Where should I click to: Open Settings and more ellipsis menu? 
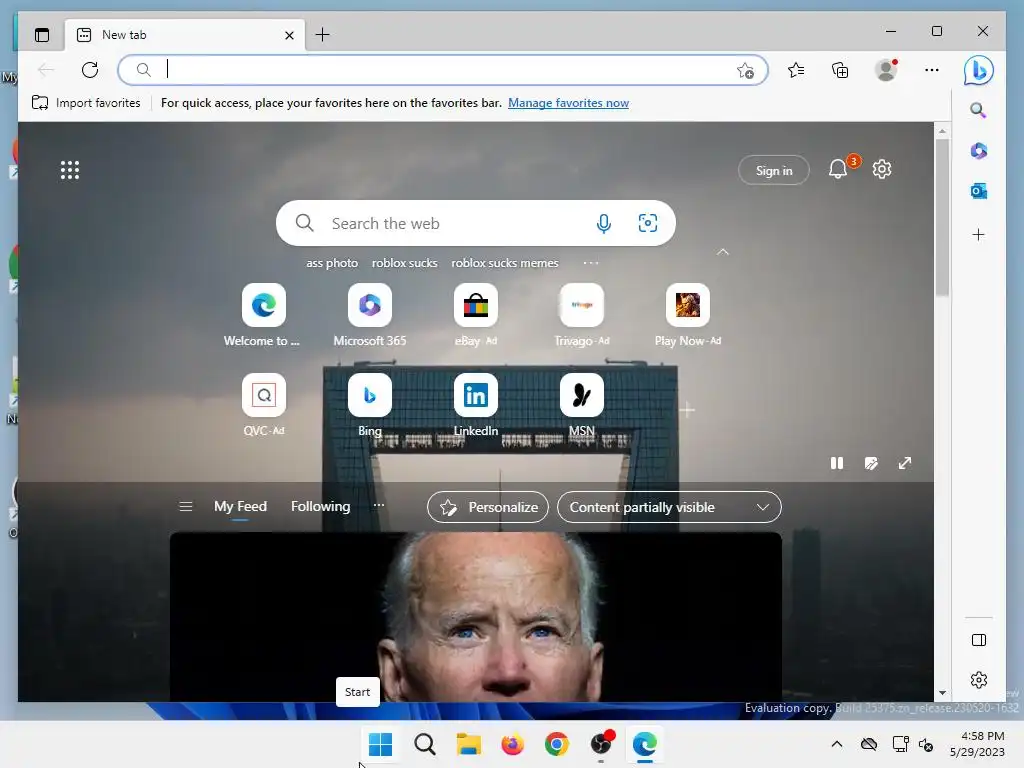[x=932, y=70]
